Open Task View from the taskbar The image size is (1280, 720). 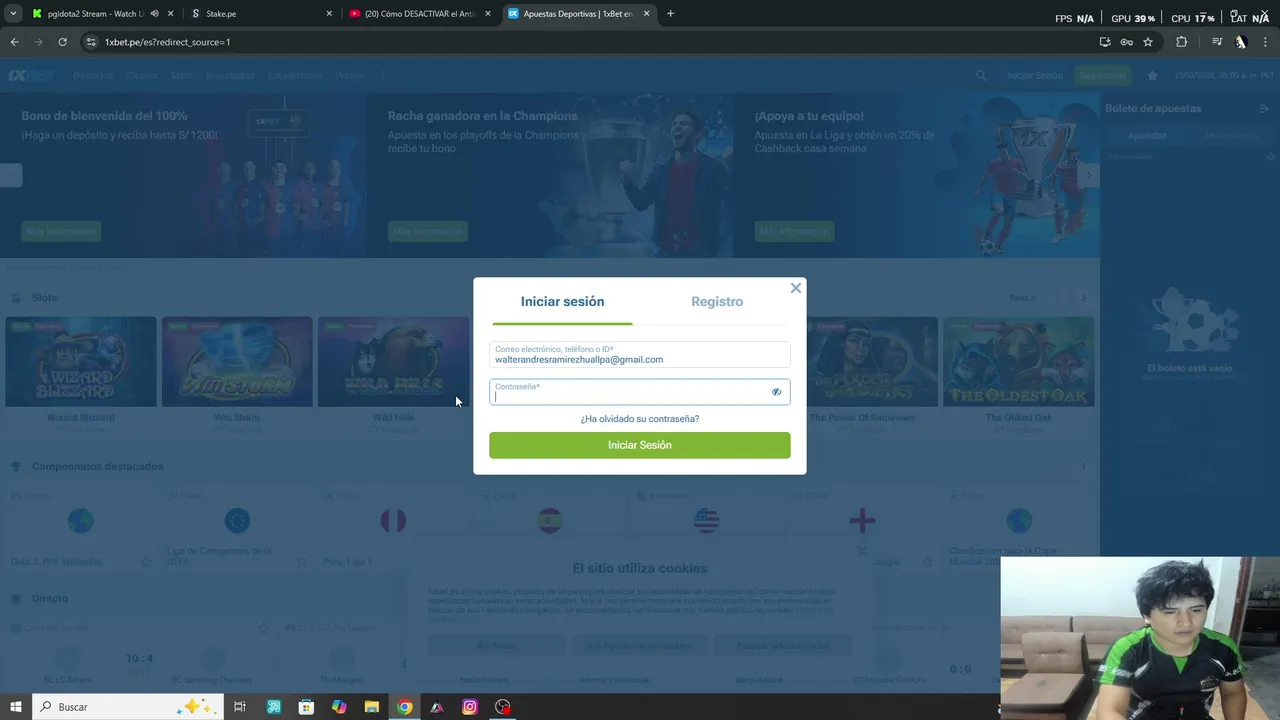point(240,707)
